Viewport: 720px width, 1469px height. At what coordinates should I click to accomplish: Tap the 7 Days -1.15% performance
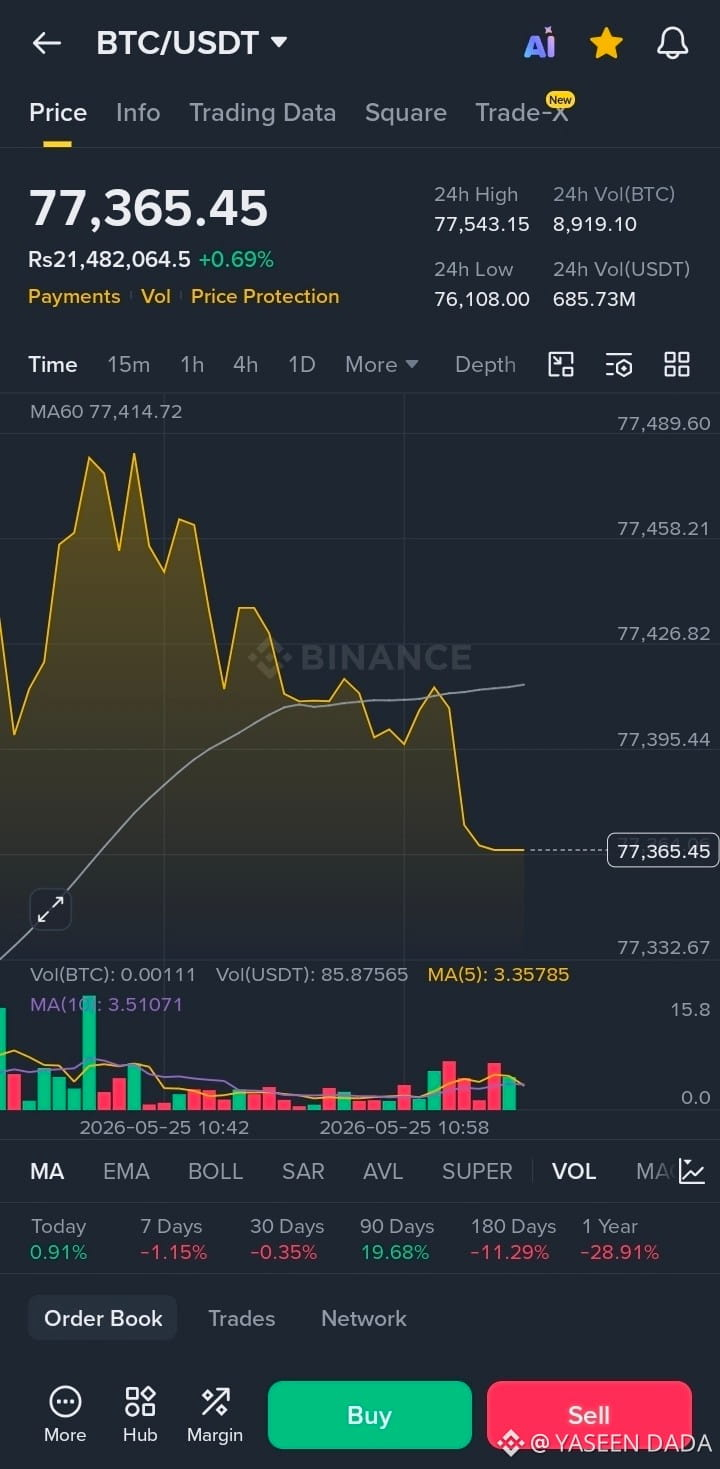(x=173, y=1239)
